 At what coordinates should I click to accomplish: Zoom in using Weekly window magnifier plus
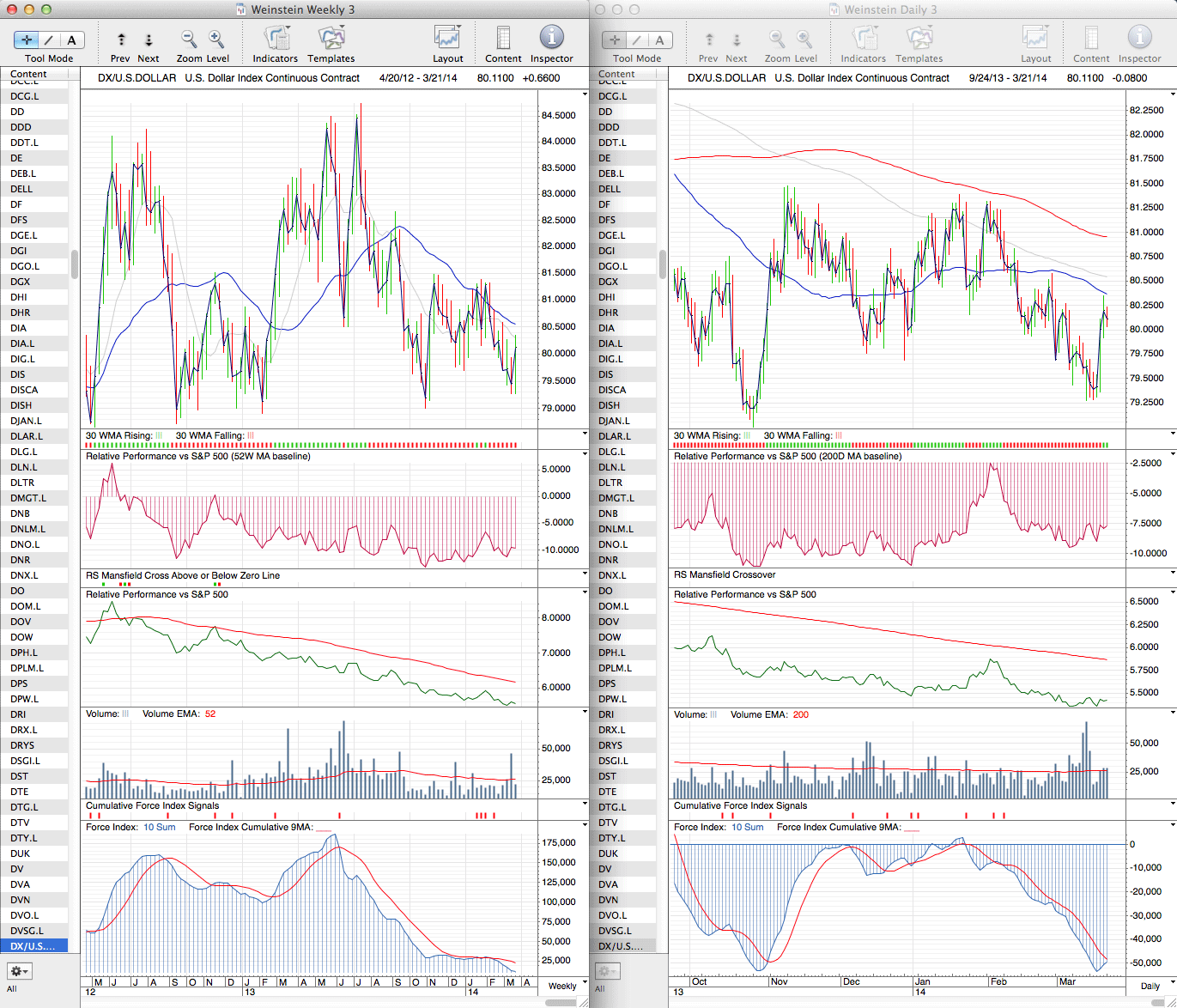pos(216,39)
